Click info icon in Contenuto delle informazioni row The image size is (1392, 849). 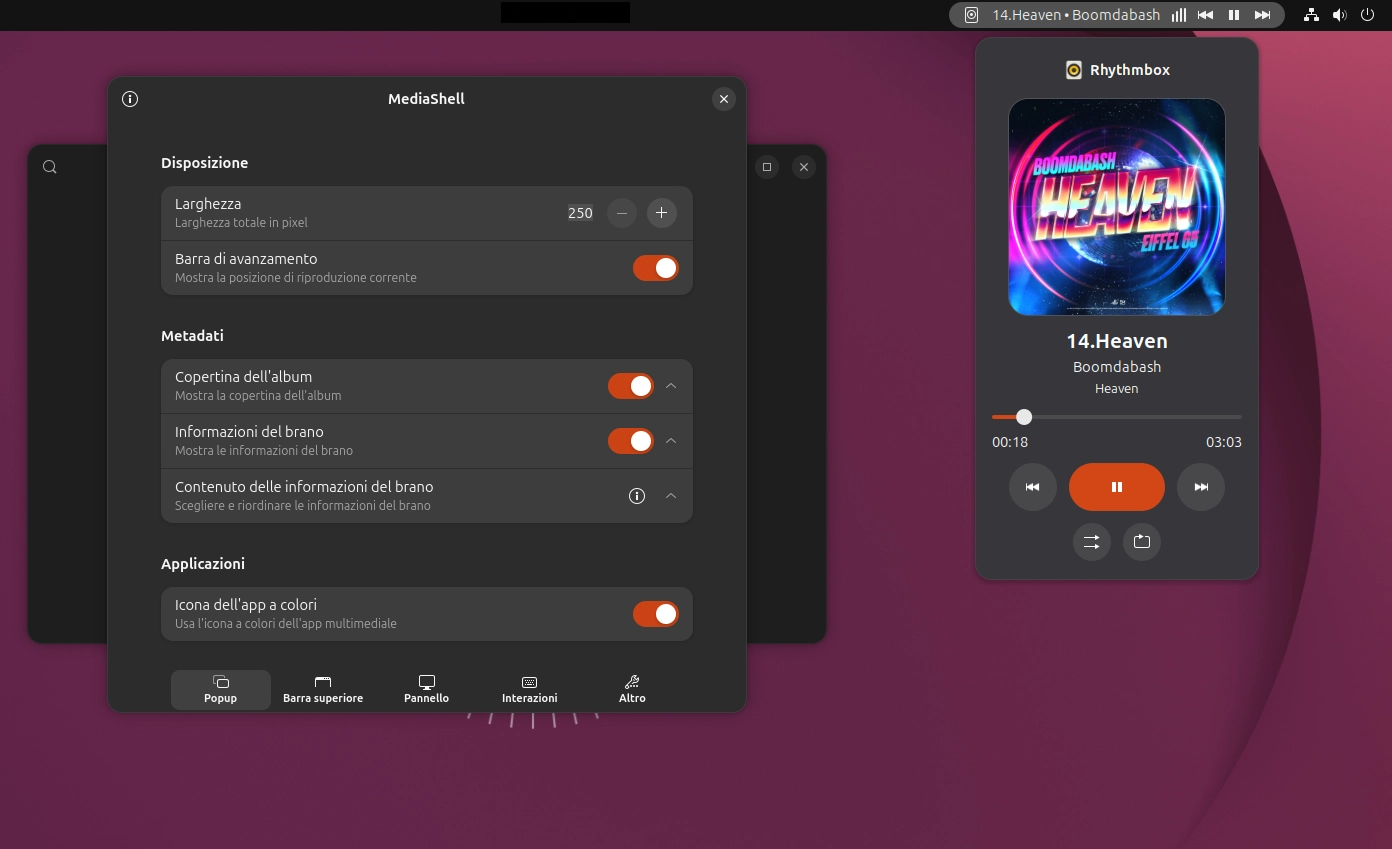(637, 496)
